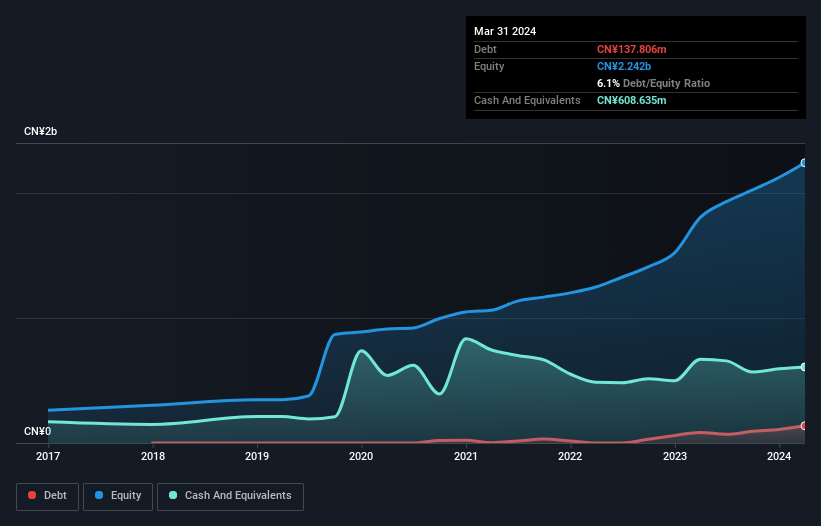Click the Mar 31 2024 tooltip date
Image resolution: width=821 pixels, height=526 pixels.
tap(505, 31)
